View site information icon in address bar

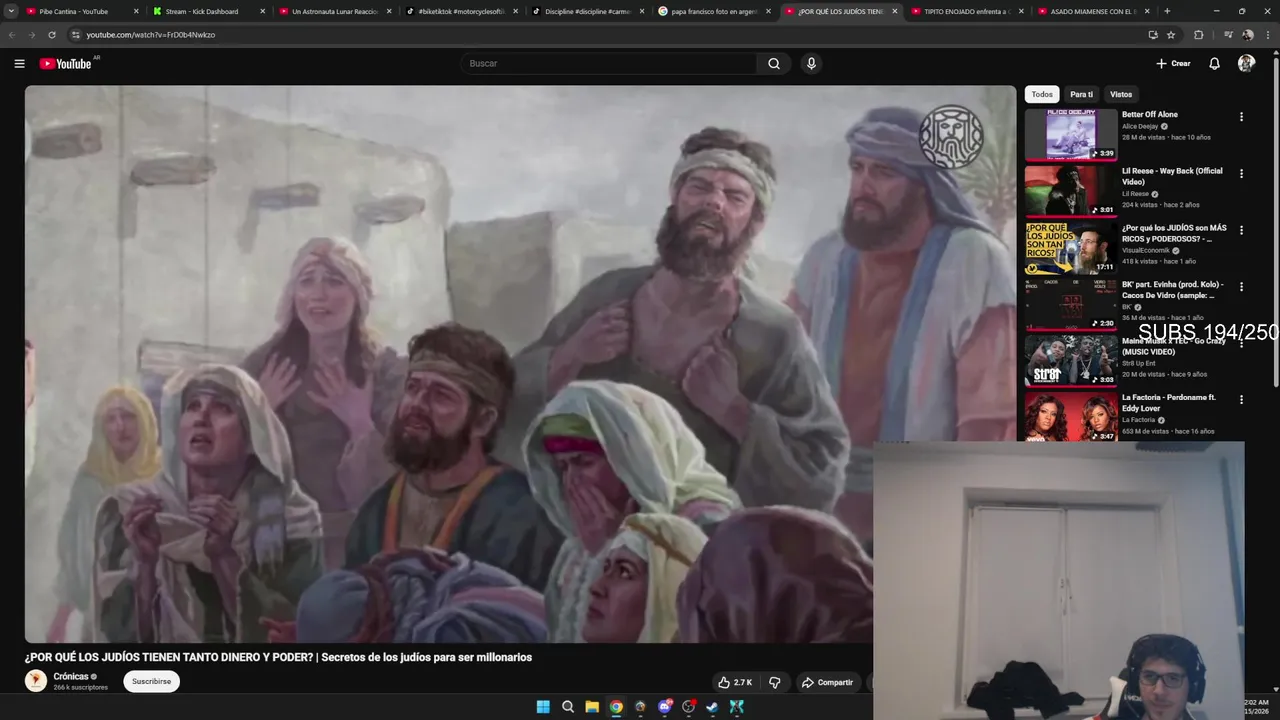75,34
